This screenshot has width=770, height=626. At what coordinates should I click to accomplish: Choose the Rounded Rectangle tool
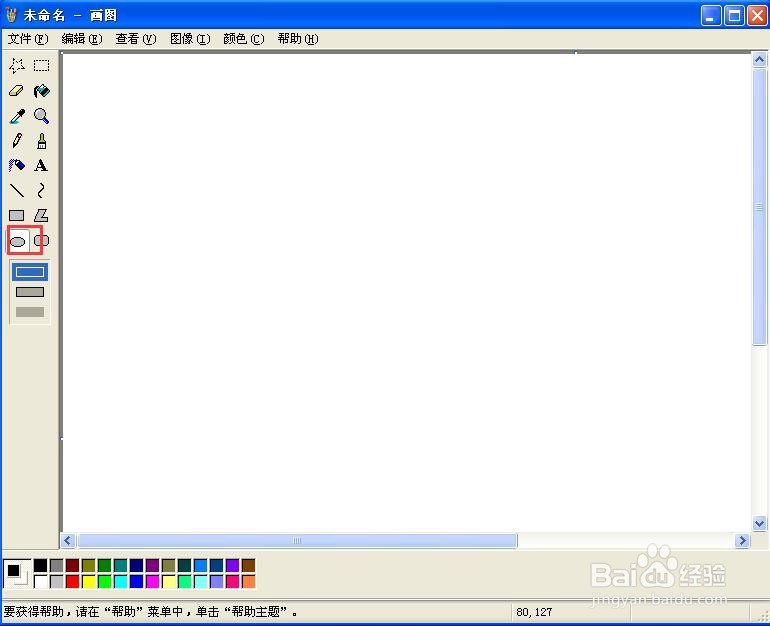coord(42,241)
